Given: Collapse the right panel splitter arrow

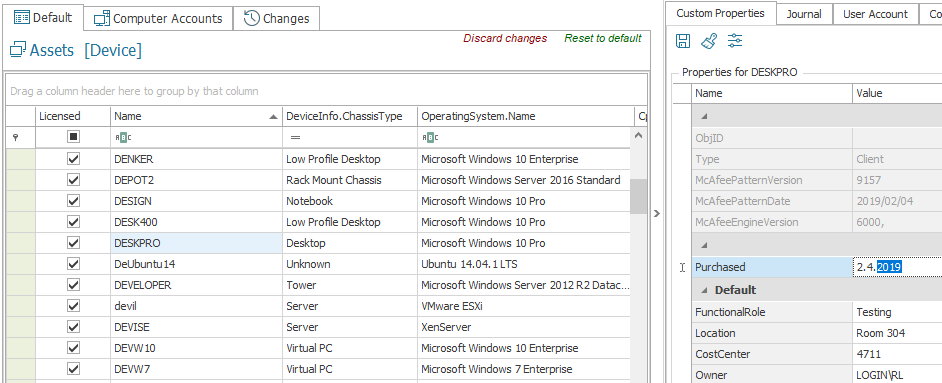Looking at the screenshot, I should click(x=657, y=213).
